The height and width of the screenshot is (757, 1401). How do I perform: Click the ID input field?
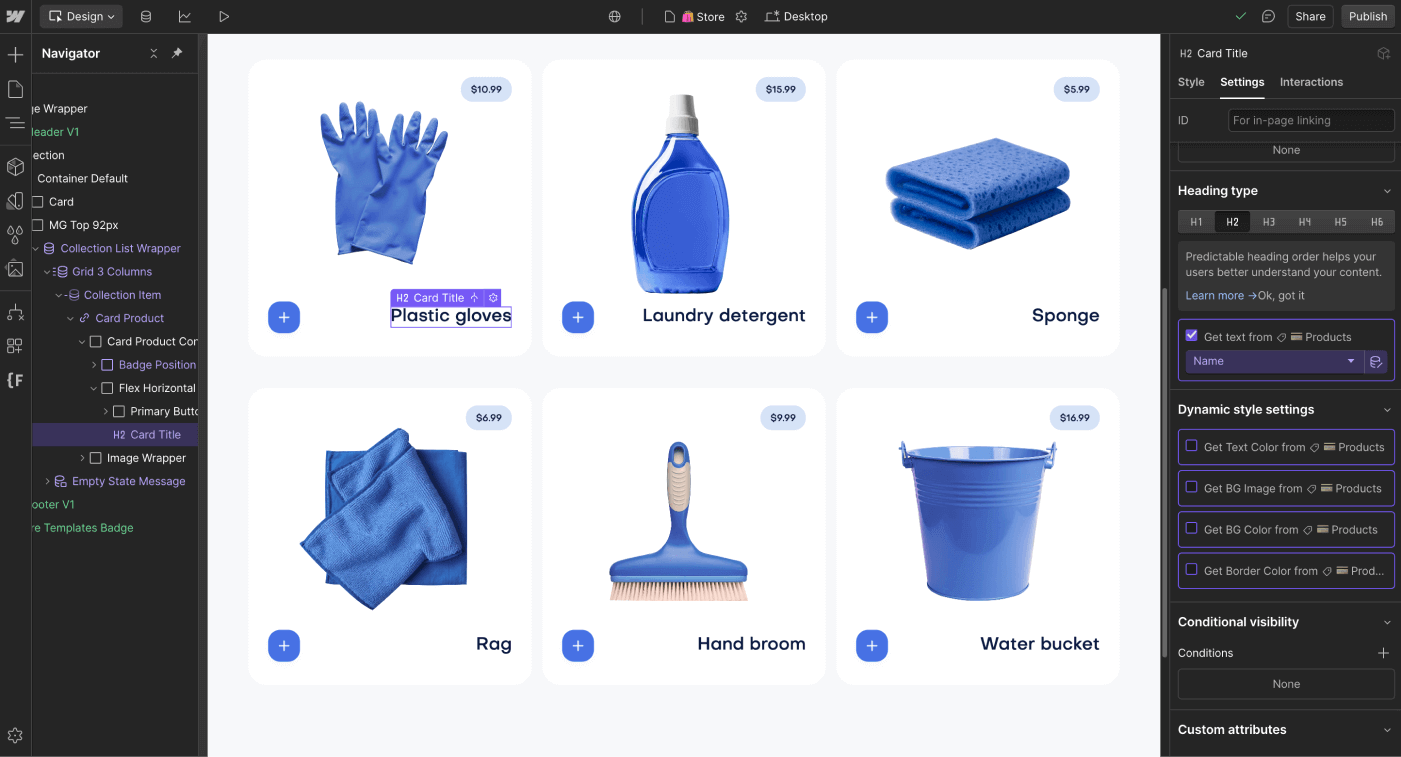1311,120
